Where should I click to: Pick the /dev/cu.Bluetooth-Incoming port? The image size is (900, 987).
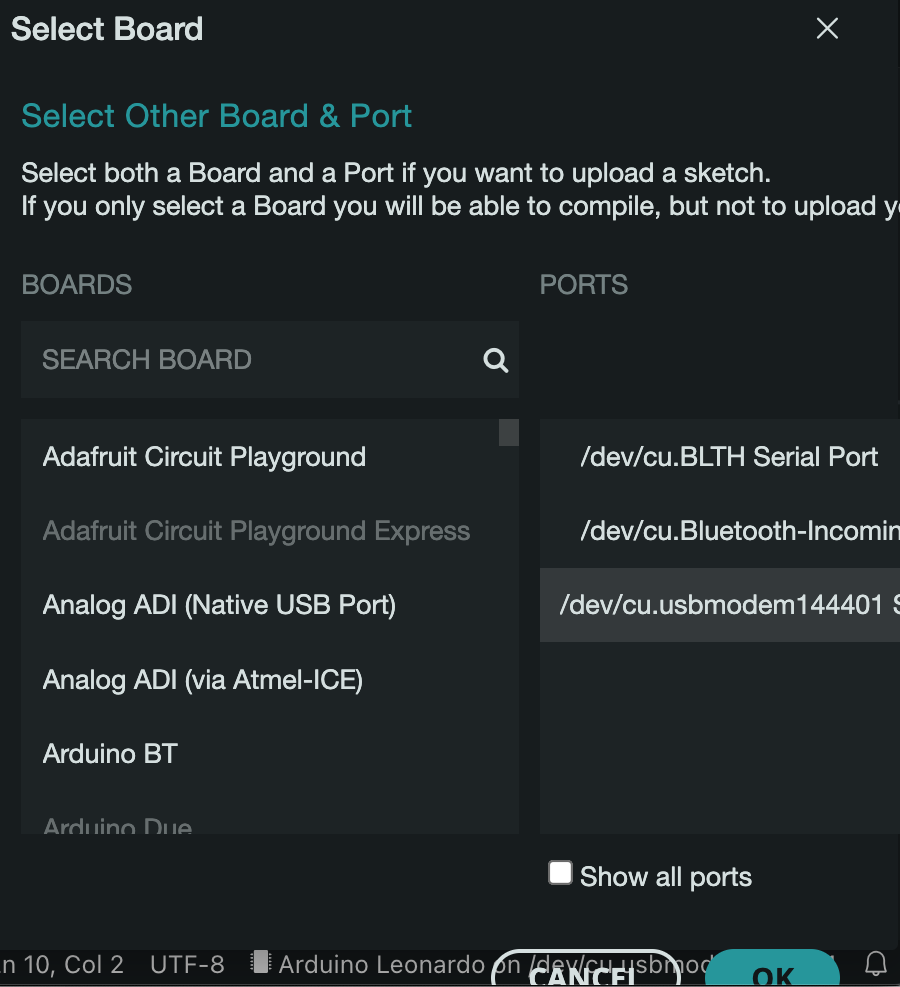click(738, 531)
